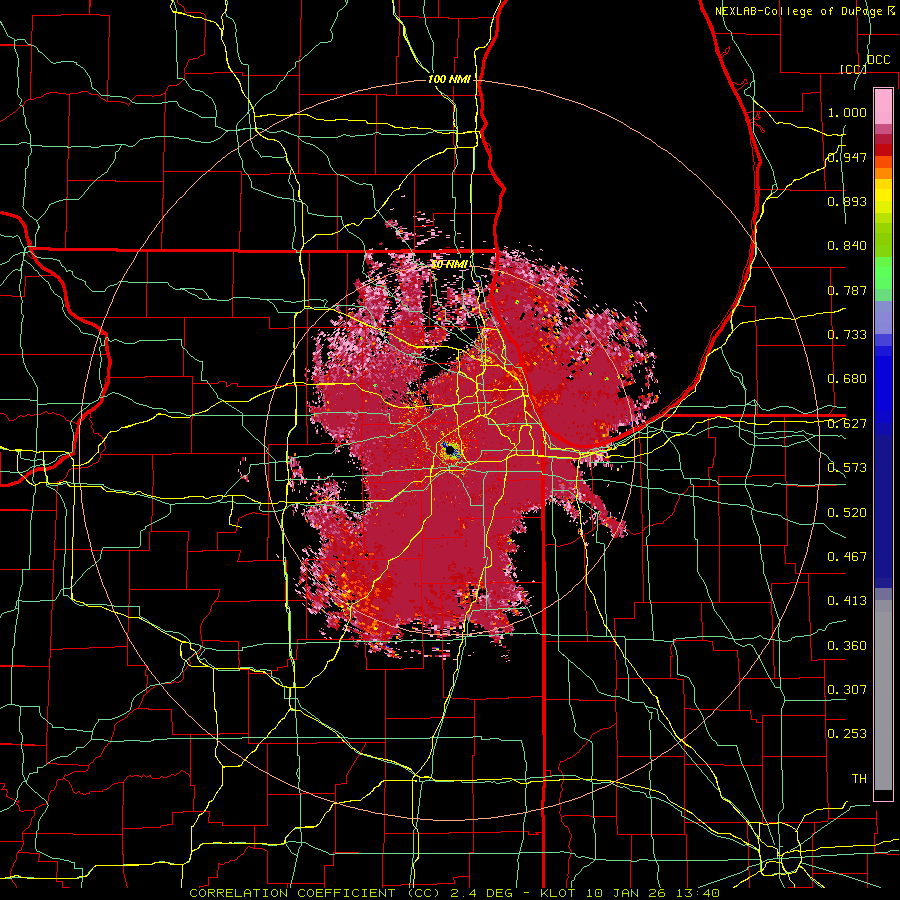This screenshot has width=900, height=900.
Task: Click the 0.733 legend value
Action: [847, 335]
